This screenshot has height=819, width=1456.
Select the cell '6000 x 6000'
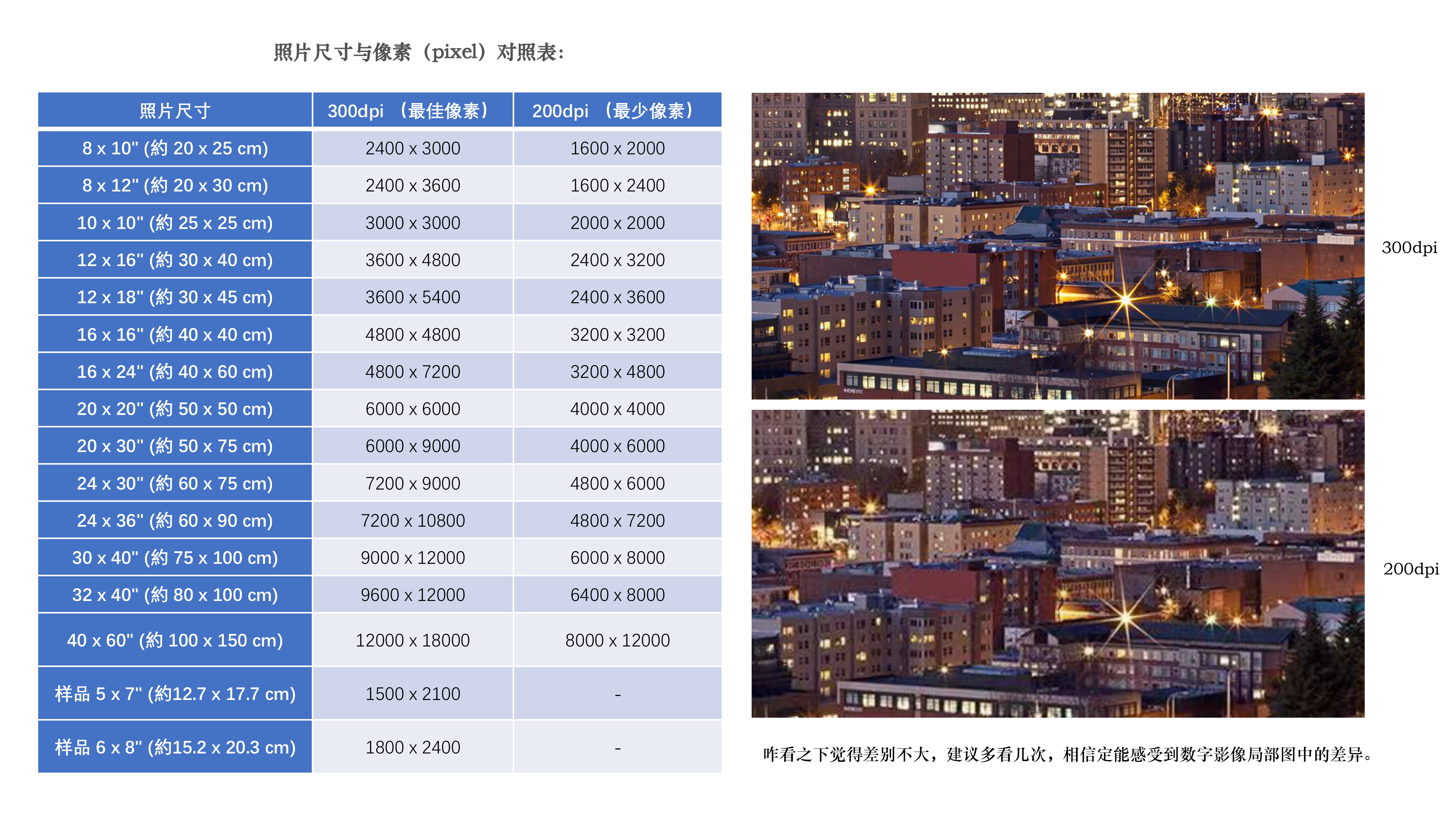pyautogui.click(x=413, y=409)
